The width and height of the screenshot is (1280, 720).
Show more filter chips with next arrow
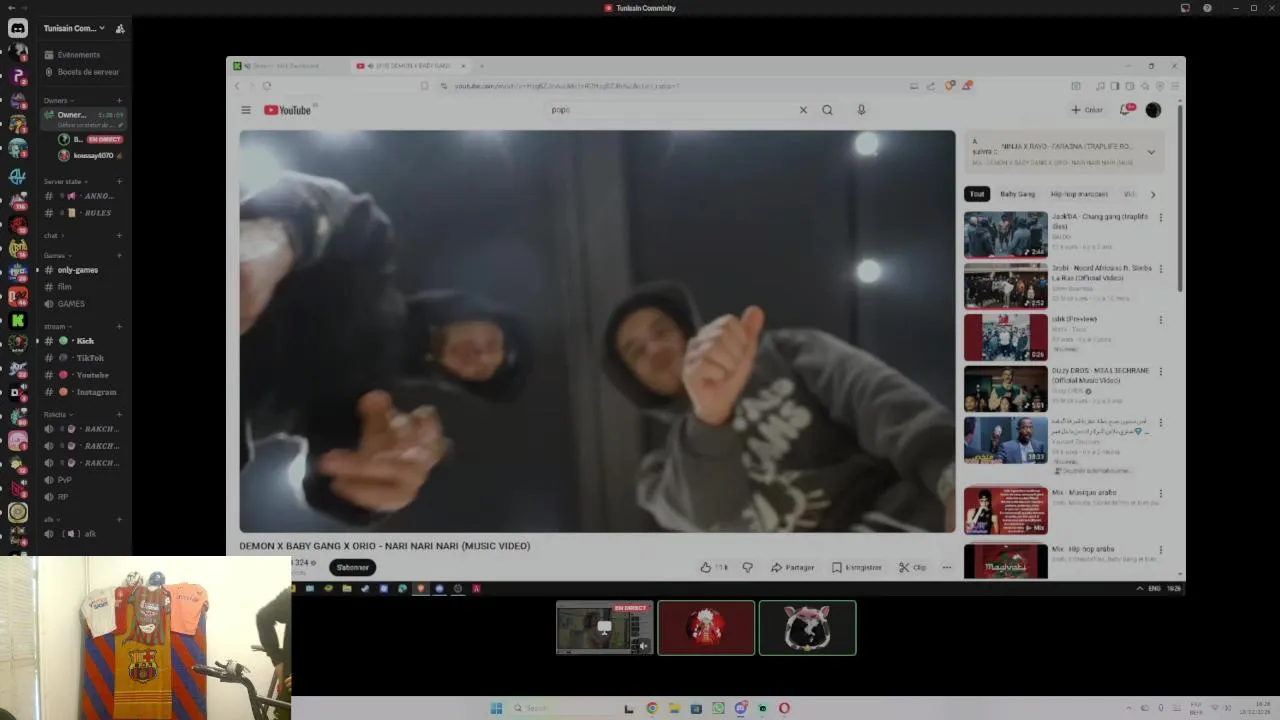pos(1152,194)
